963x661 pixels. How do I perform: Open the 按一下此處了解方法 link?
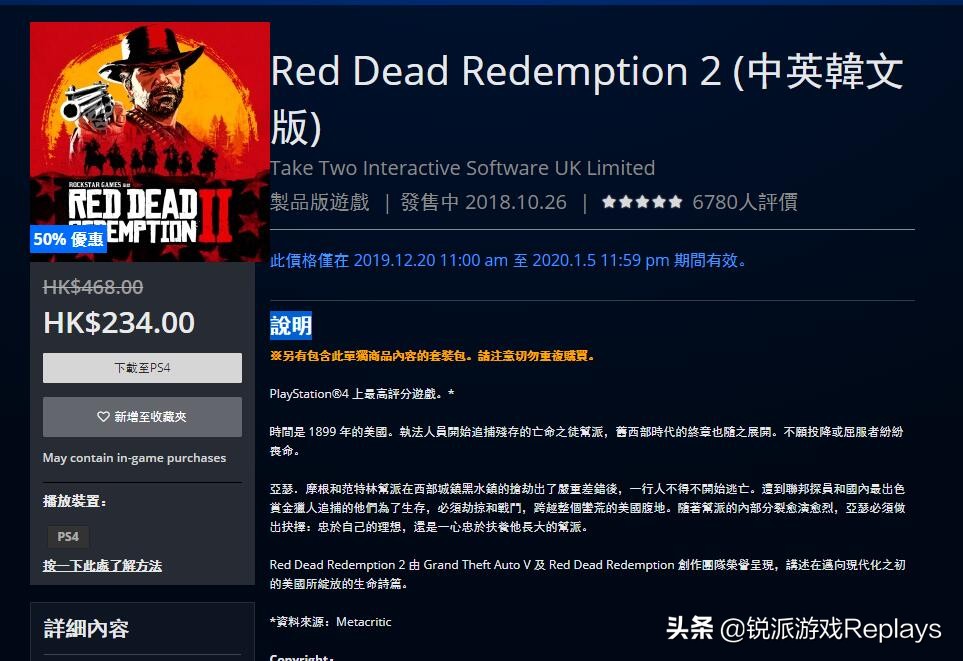pos(102,565)
